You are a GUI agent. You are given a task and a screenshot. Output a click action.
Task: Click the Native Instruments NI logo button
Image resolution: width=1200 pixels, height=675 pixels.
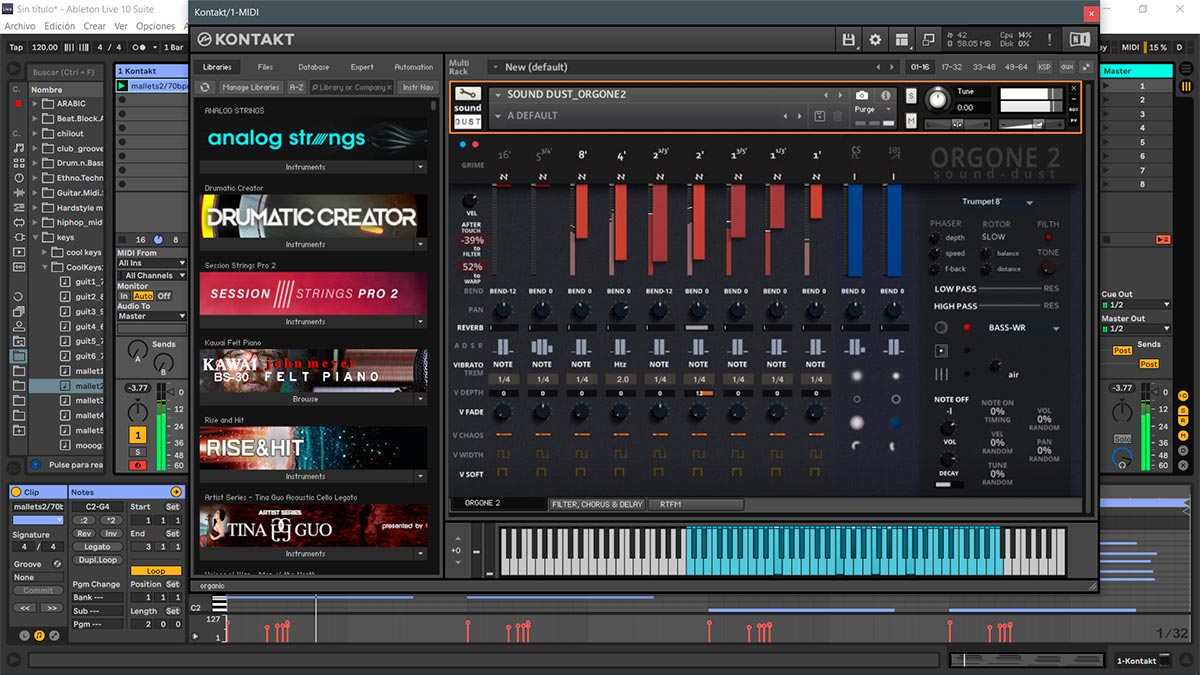(1079, 39)
